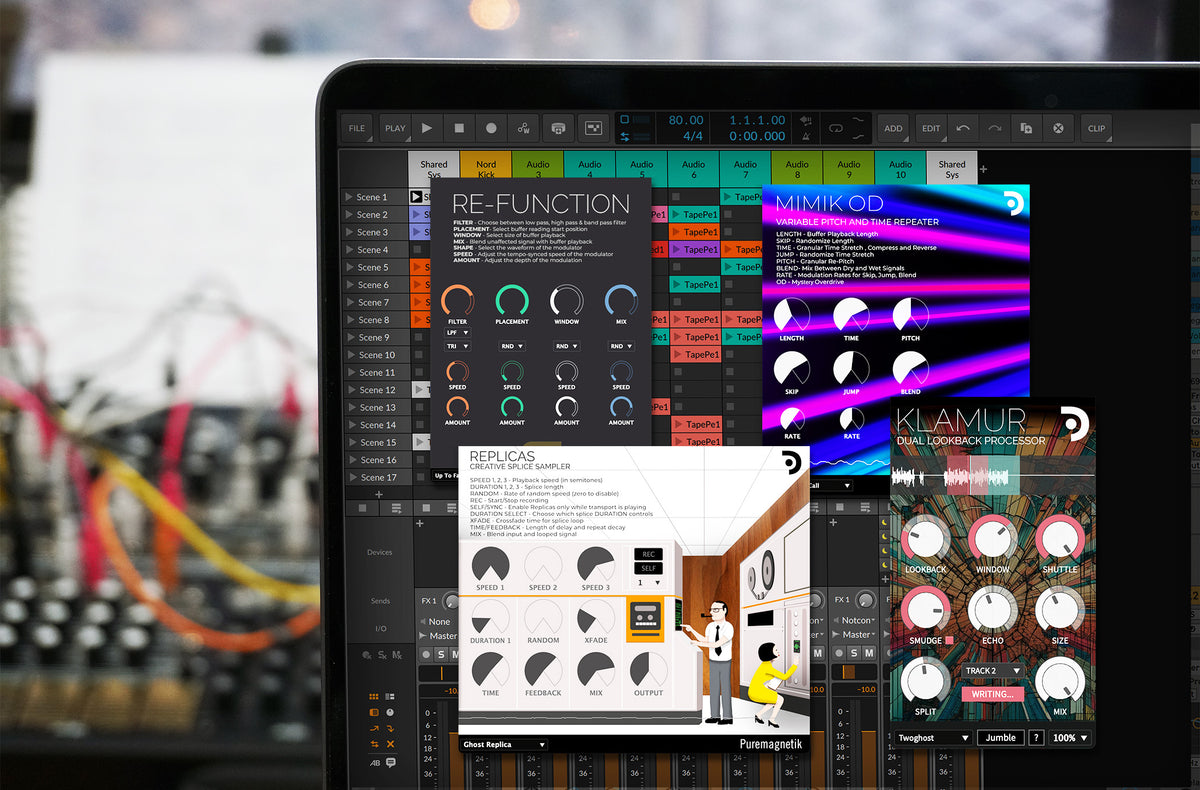Enable the metronome icon in the transport bar
Image resolution: width=1200 pixels, height=790 pixels.
tap(559, 128)
